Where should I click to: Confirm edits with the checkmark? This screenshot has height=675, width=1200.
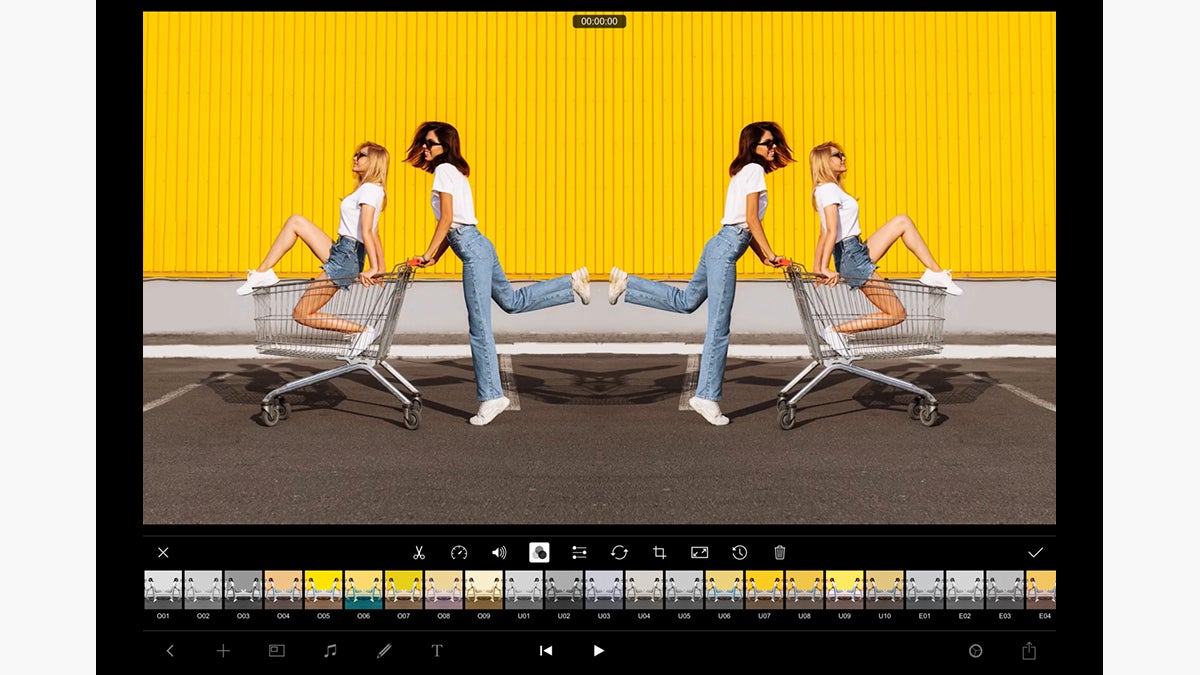pos(1037,551)
